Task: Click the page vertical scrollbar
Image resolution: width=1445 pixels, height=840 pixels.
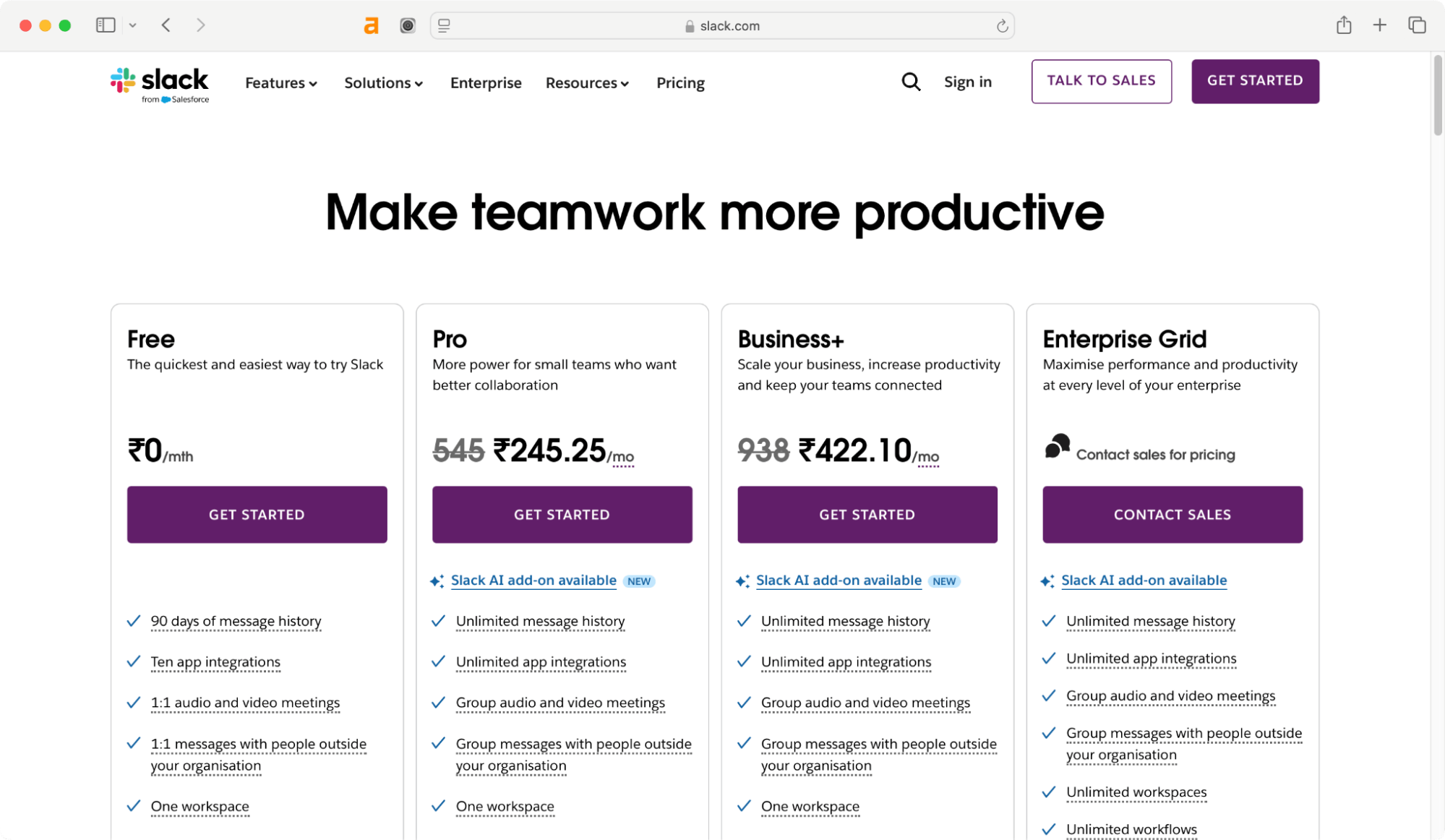Action: coord(1437,95)
